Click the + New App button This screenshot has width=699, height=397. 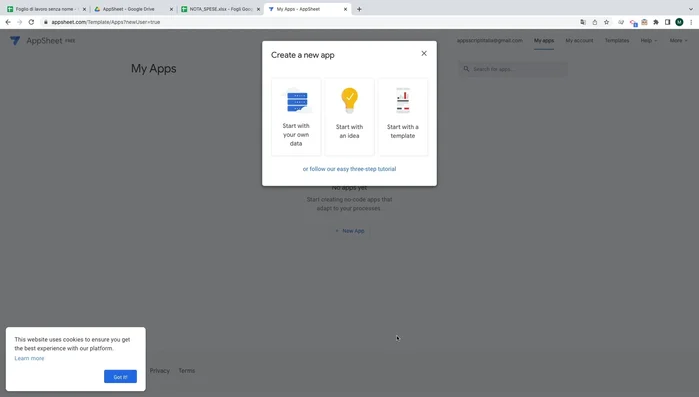coord(350,231)
